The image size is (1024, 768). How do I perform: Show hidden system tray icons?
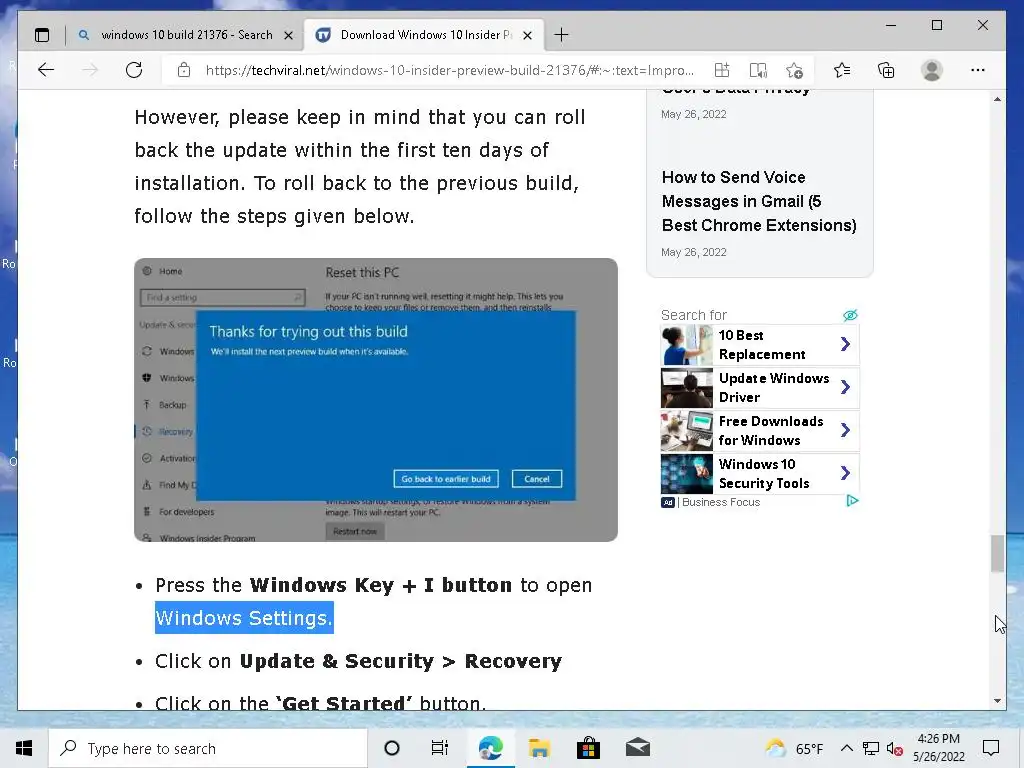coord(846,748)
